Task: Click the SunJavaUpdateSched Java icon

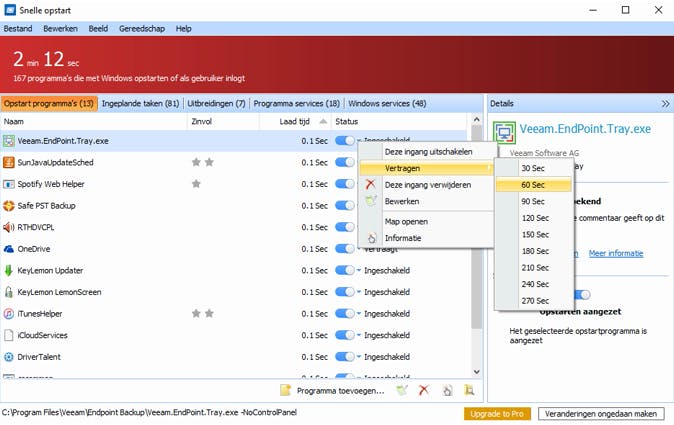Action: pyautogui.click(x=9, y=162)
